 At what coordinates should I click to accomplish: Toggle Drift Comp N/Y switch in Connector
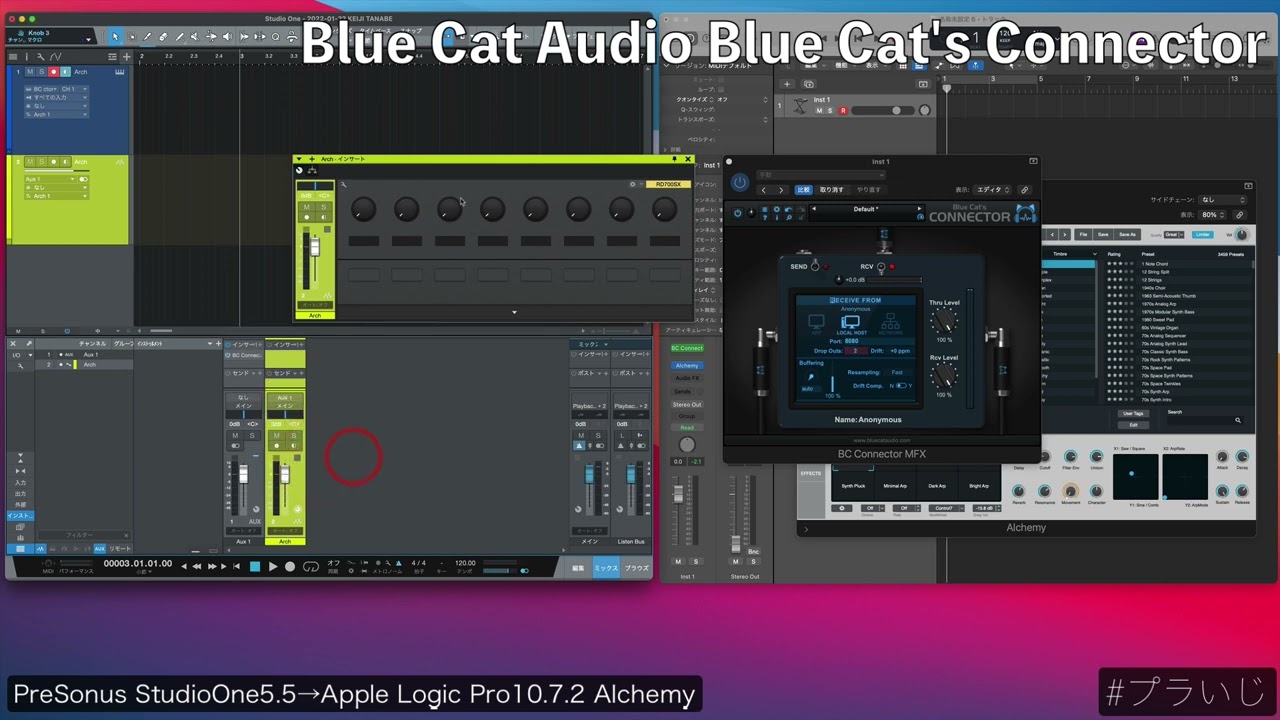[x=901, y=385]
